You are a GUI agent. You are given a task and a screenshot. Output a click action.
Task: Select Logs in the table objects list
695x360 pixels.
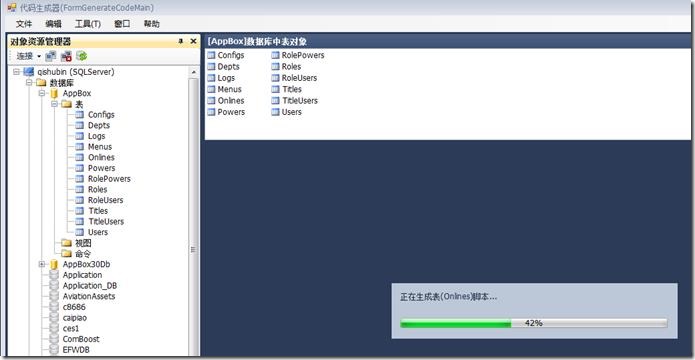226,78
